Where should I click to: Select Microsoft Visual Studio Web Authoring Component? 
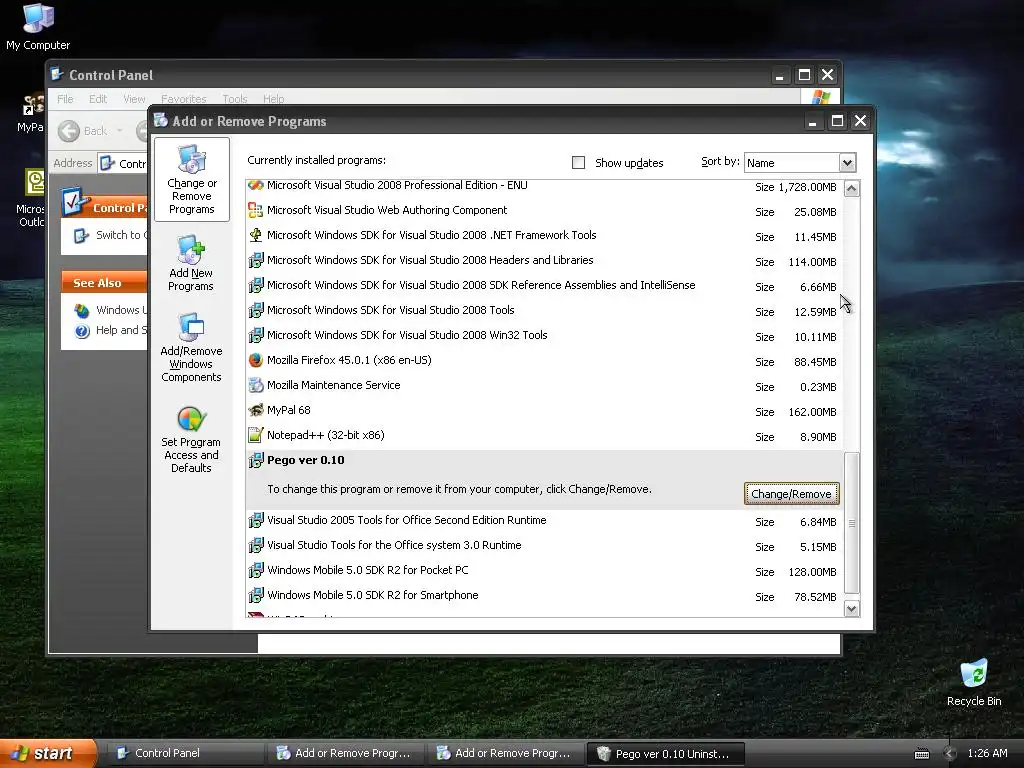click(x=545, y=210)
